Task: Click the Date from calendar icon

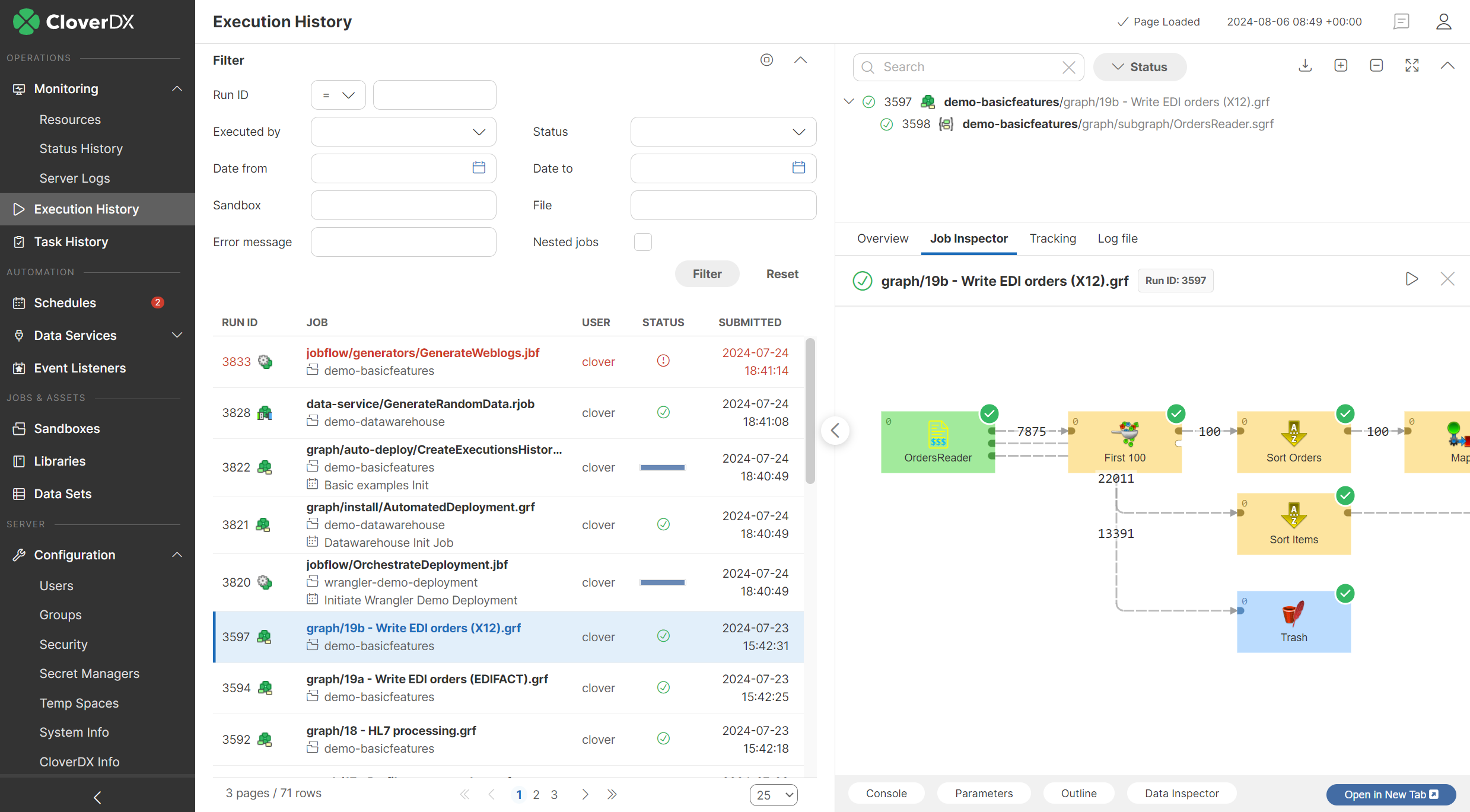Action: click(x=479, y=168)
